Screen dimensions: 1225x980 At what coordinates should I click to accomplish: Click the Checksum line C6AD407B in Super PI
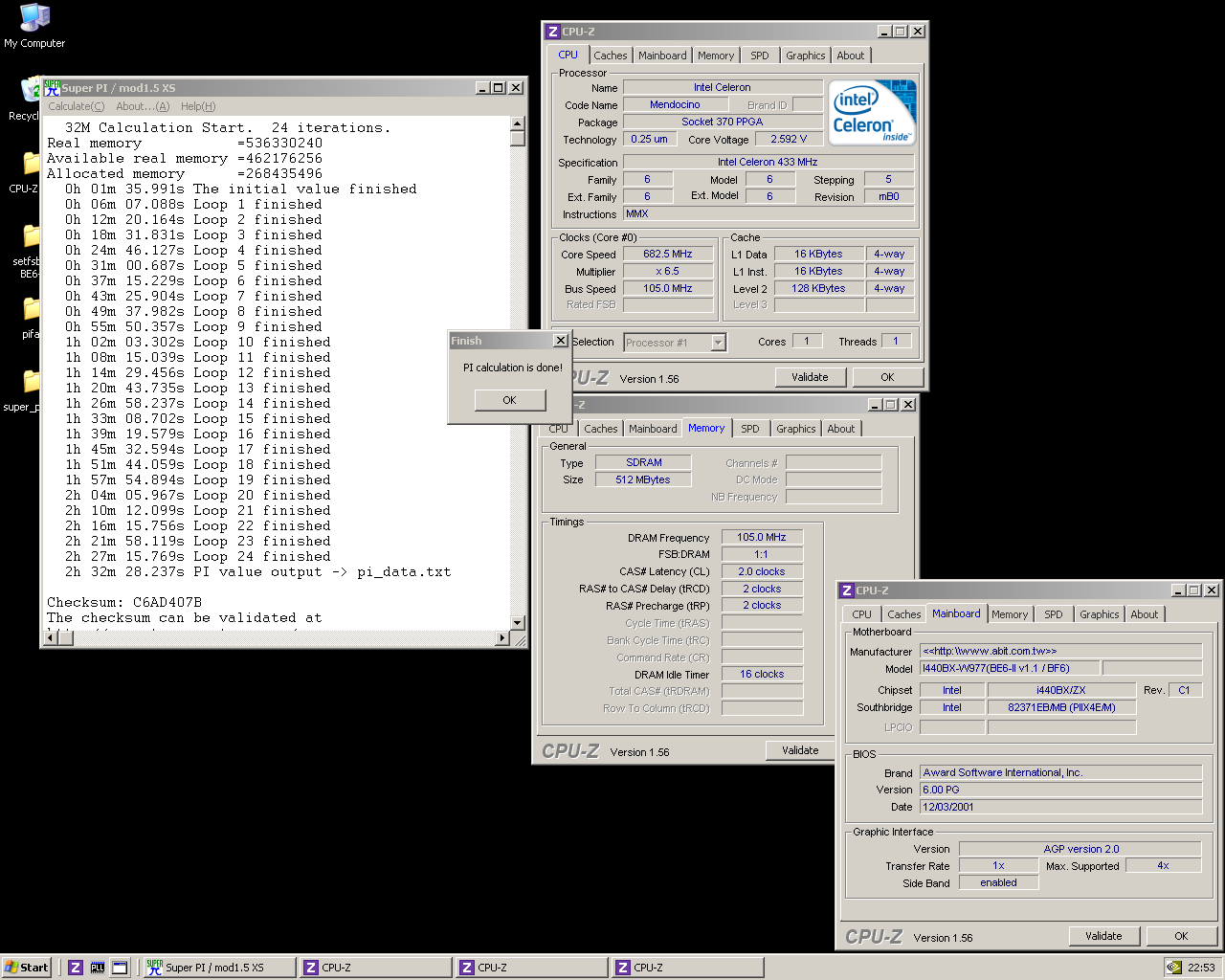point(124,602)
